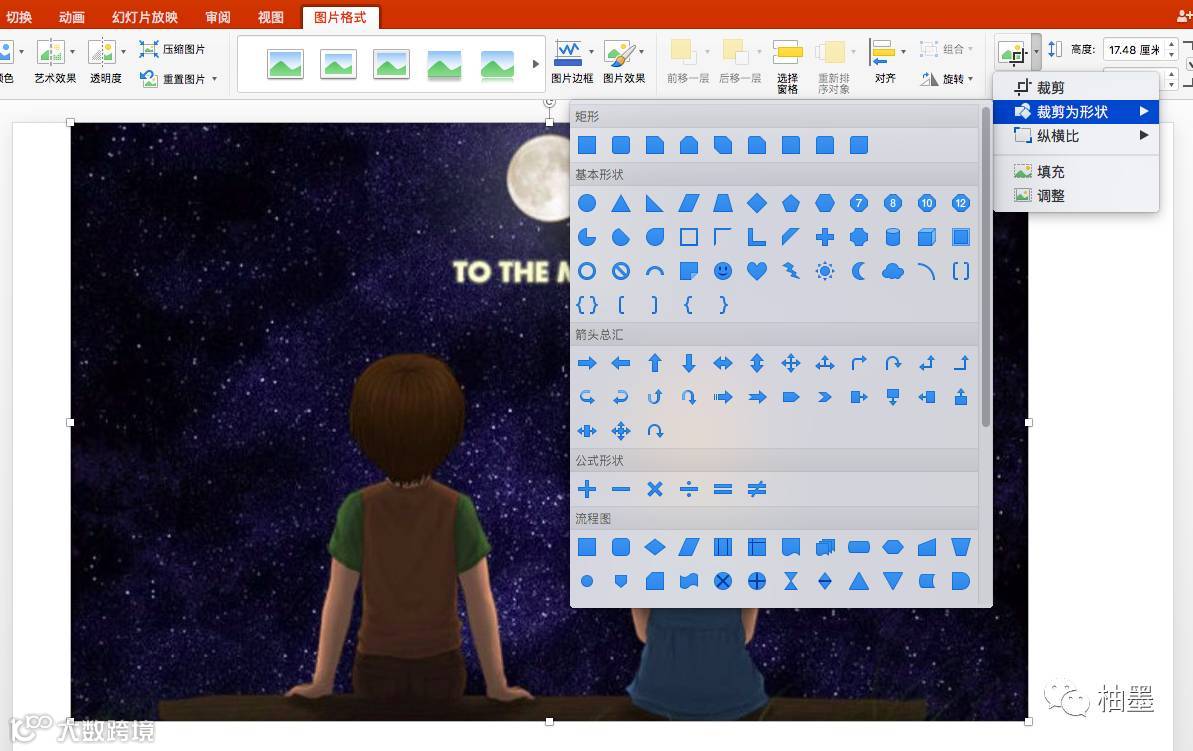Expand the picture styles gallery arrow
The width and height of the screenshot is (1193, 751).
pos(536,65)
